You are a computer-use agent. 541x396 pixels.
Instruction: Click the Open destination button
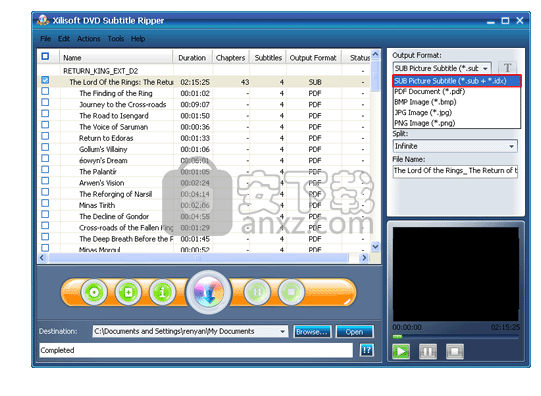354,332
